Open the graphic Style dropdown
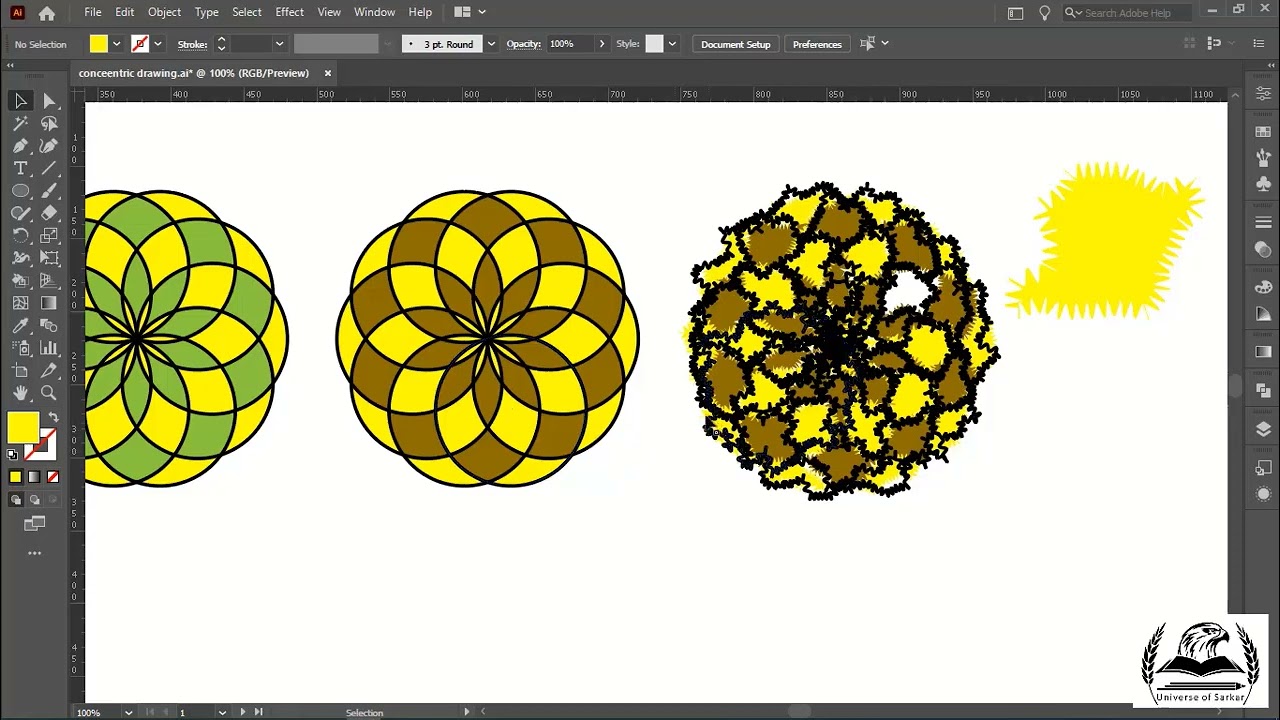The image size is (1280, 720). [x=672, y=44]
